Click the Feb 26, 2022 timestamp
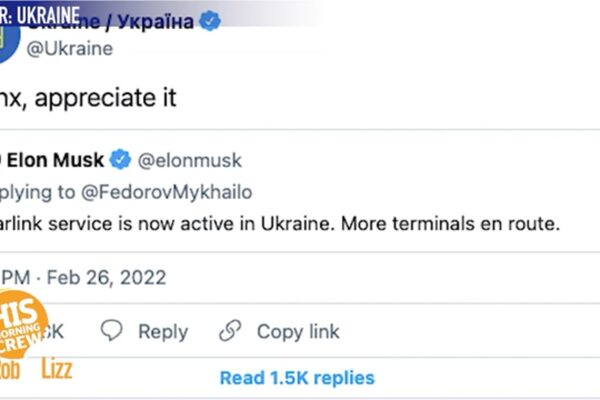The image size is (600, 400). (106, 277)
